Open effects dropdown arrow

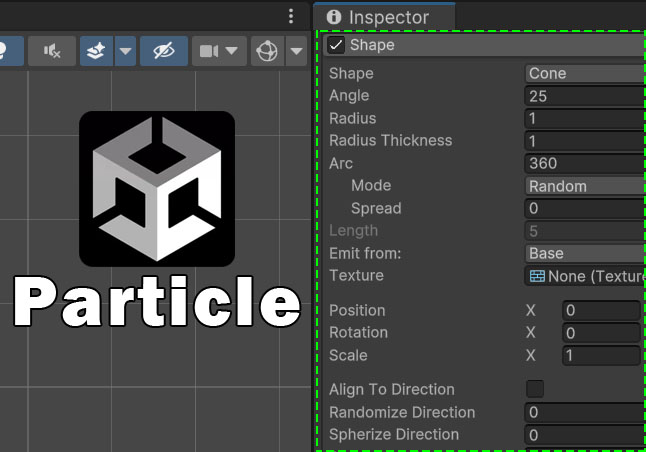coord(125,51)
